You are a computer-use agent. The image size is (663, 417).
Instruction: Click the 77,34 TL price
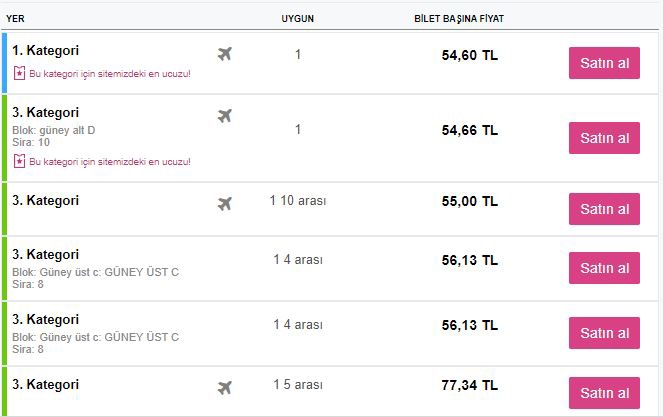470,385
